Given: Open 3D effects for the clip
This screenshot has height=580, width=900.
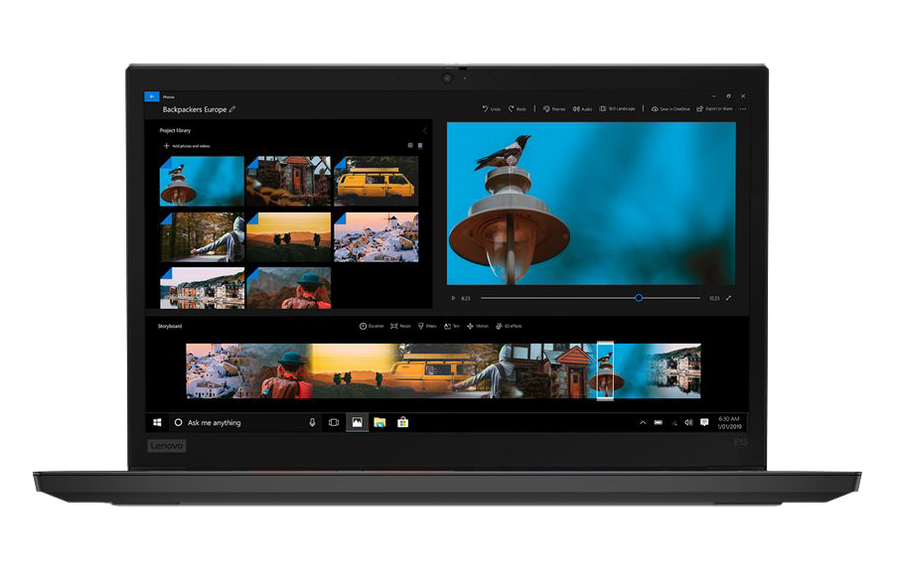Looking at the screenshot, I should pos(509,326).
